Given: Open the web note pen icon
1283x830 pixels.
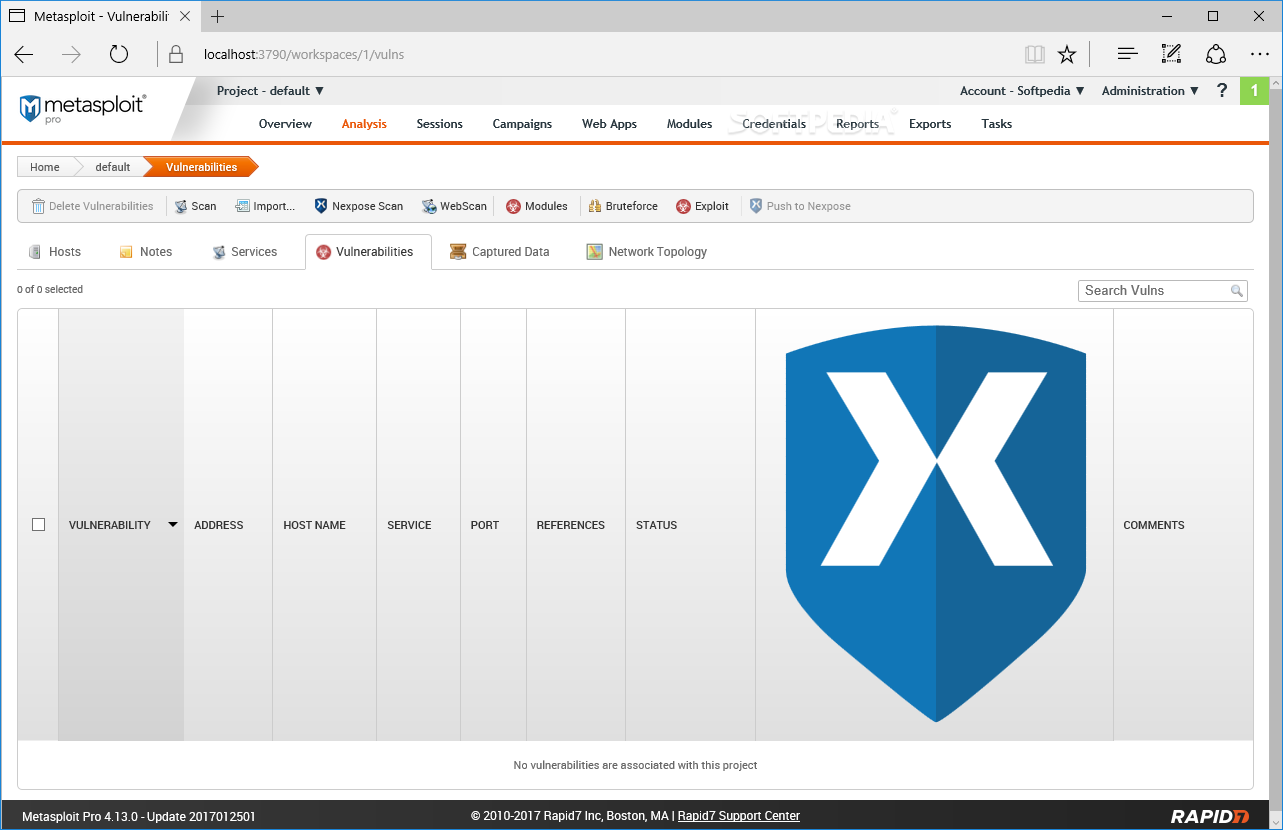Looking at the screenshot, I should coord(1171,54).
